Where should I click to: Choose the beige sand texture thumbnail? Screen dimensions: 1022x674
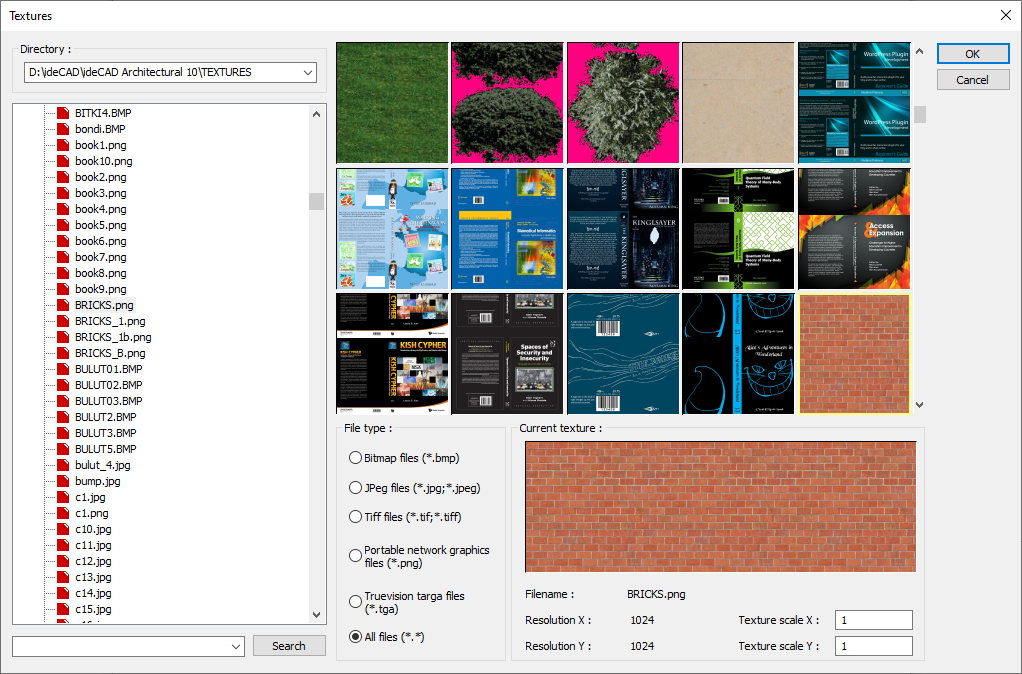tap(738, 102)
